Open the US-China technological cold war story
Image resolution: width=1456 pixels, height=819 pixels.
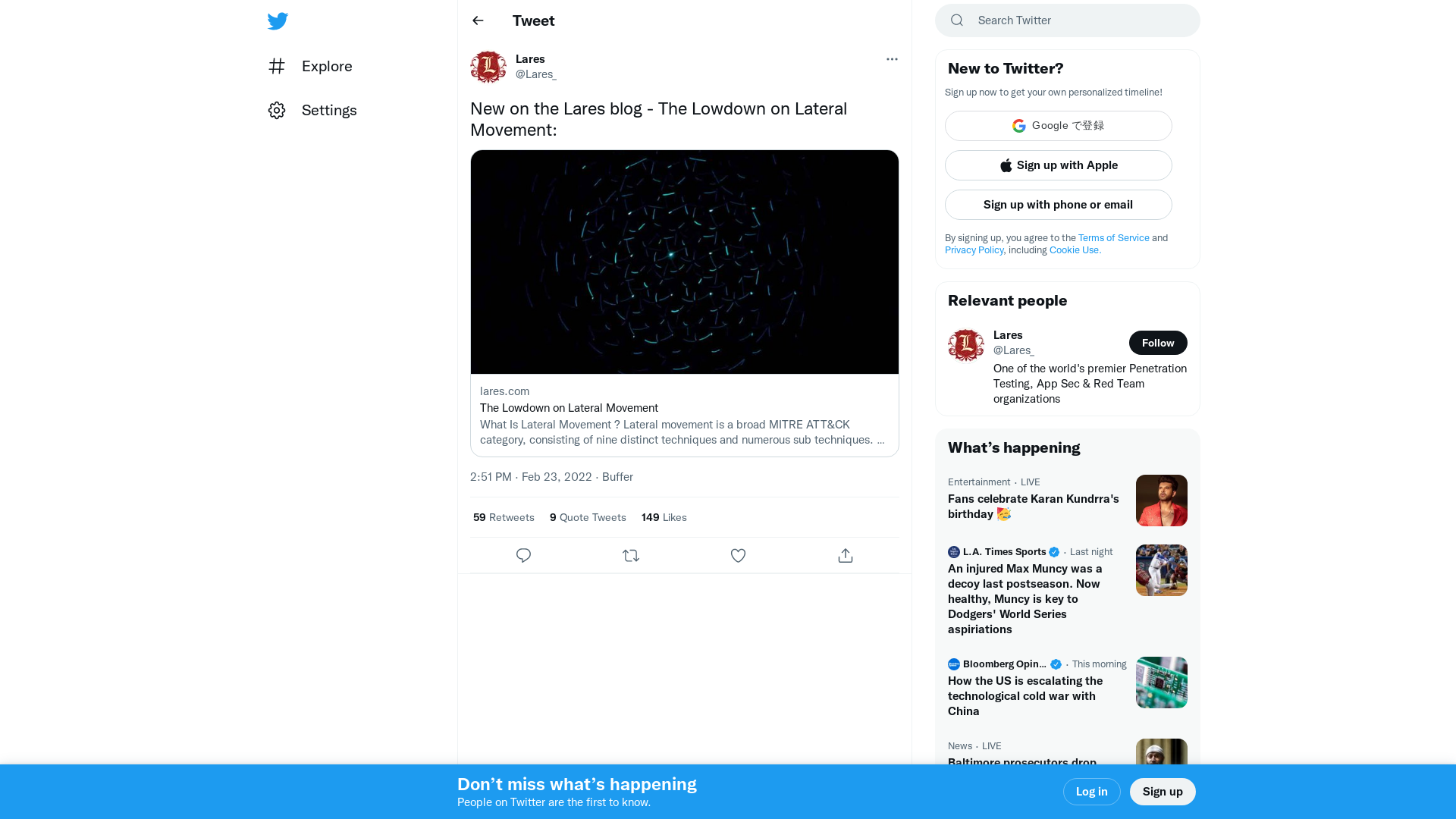1025,696
